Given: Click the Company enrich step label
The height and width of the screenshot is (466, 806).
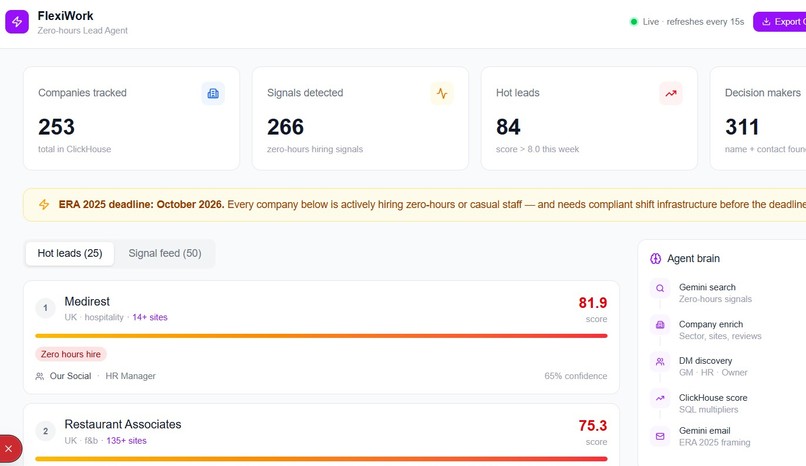Looking at the screenshot, I should [x=711, y=324].
